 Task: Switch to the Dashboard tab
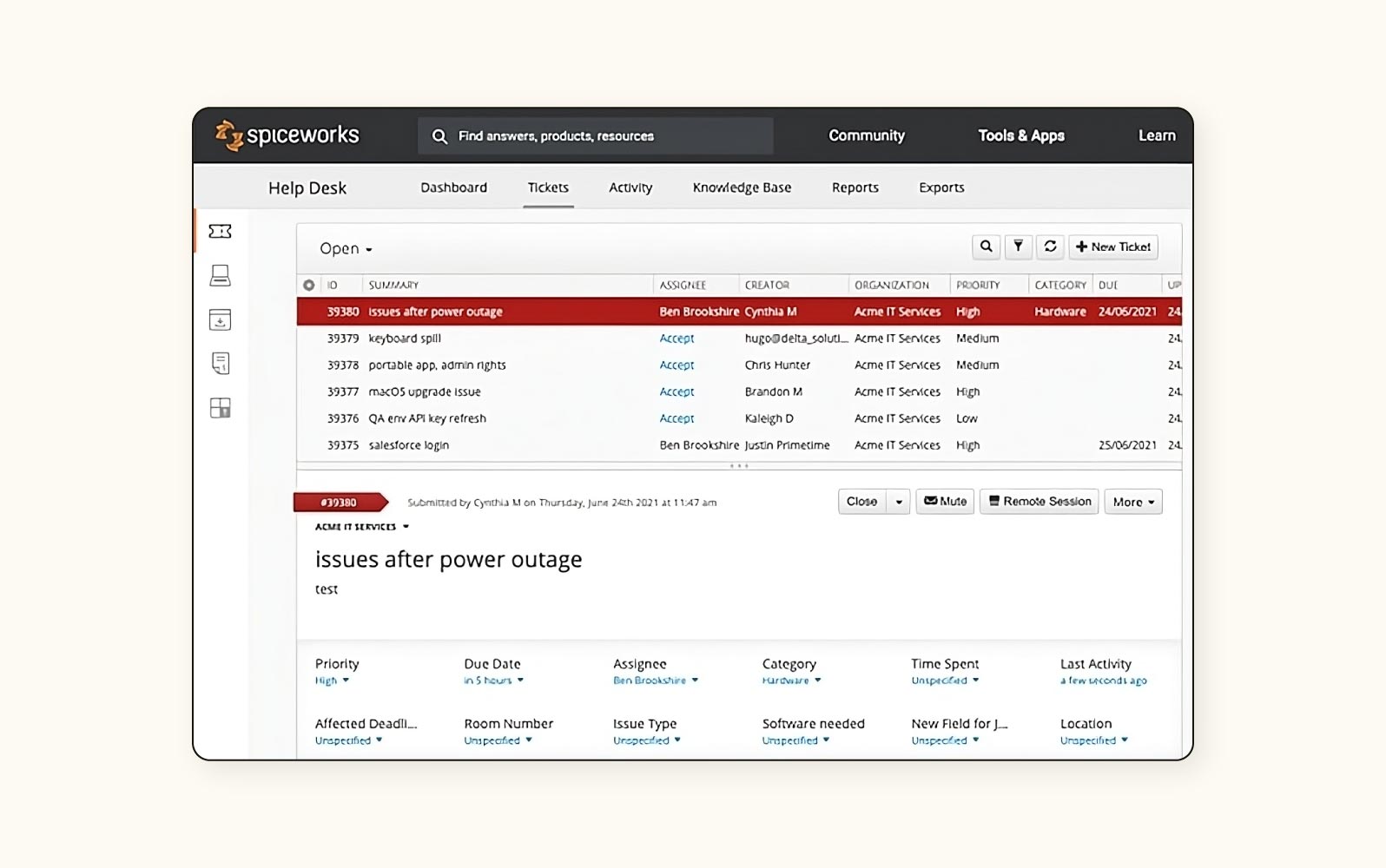pyautogui.click(x=453, y=187)
